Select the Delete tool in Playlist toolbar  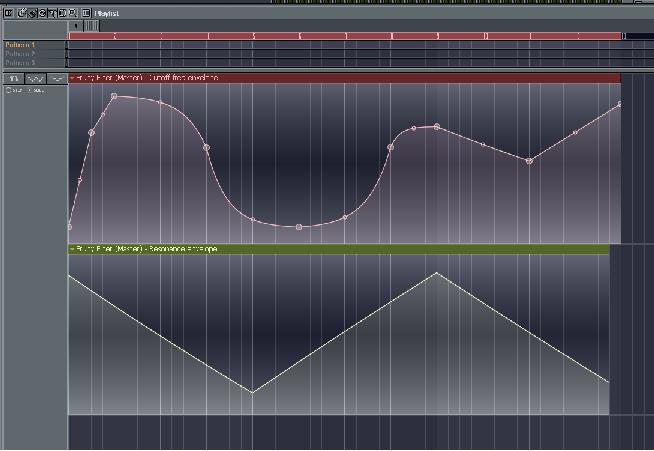click(42, 13)
